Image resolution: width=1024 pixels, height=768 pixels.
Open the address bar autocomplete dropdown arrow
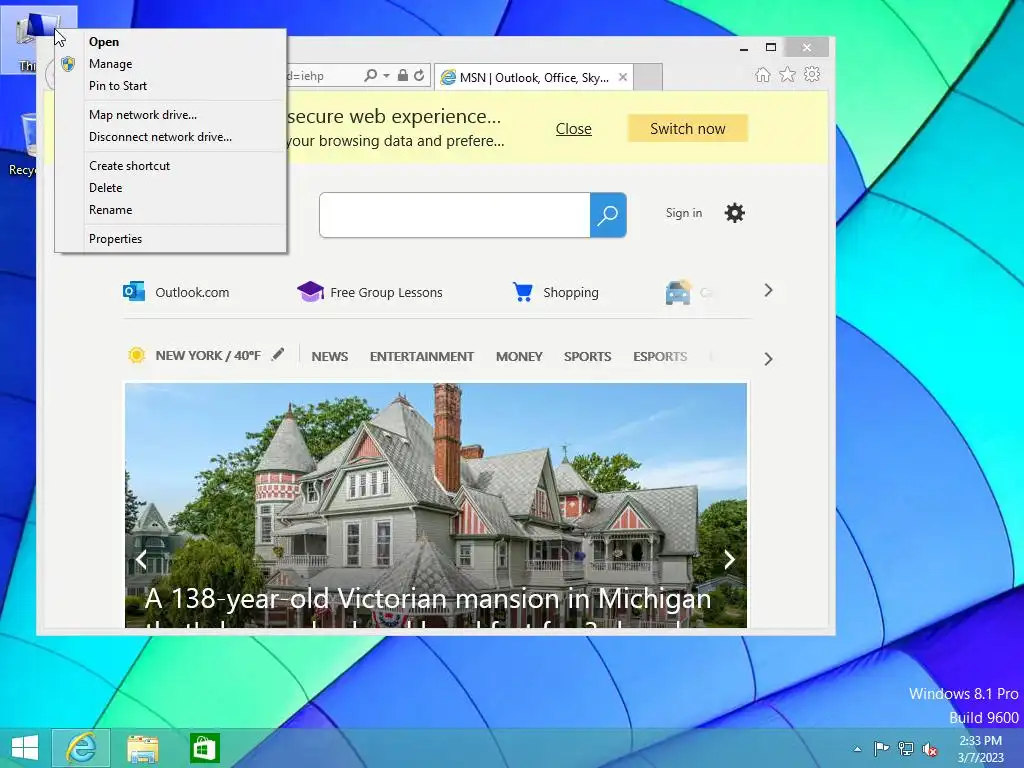point(387,76)
